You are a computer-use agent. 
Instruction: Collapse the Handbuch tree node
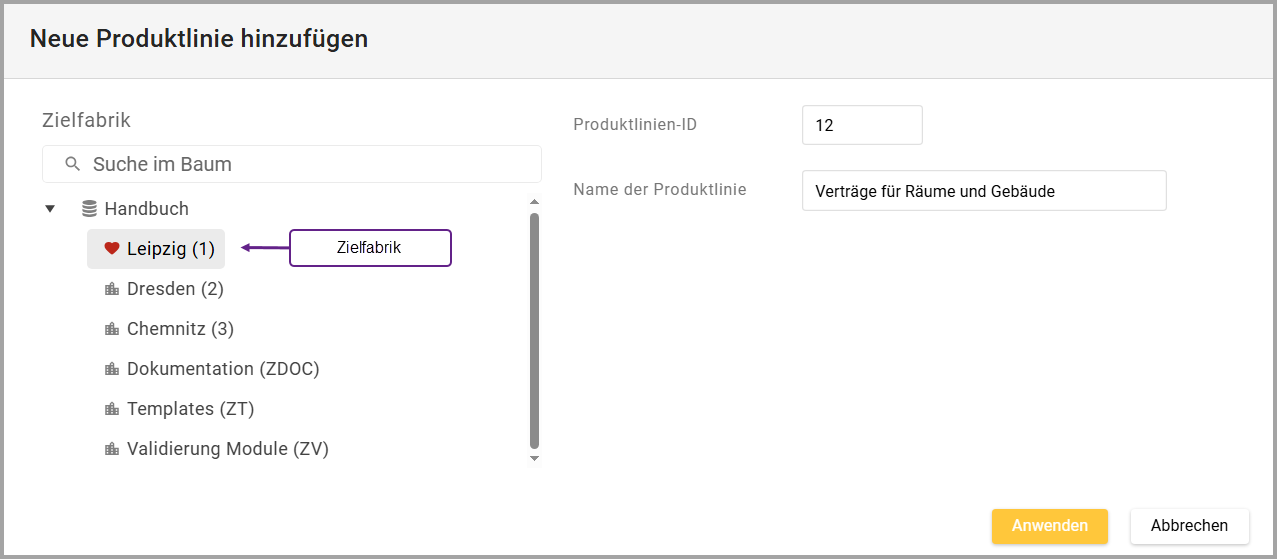(50, 209)
